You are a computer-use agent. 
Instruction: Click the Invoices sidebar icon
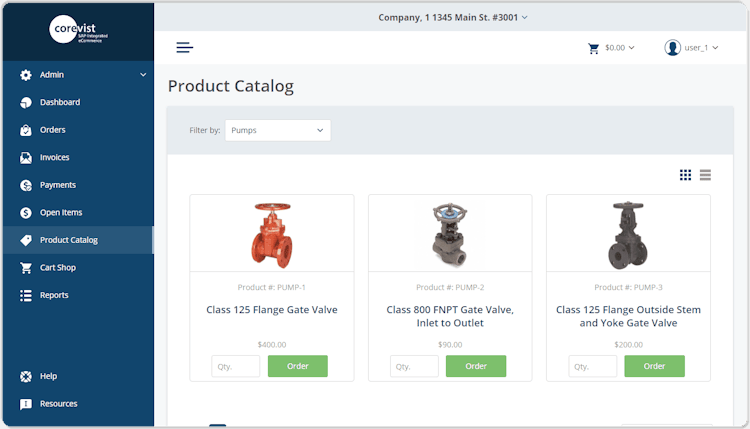pyautogui.click(x=26, y=157)
